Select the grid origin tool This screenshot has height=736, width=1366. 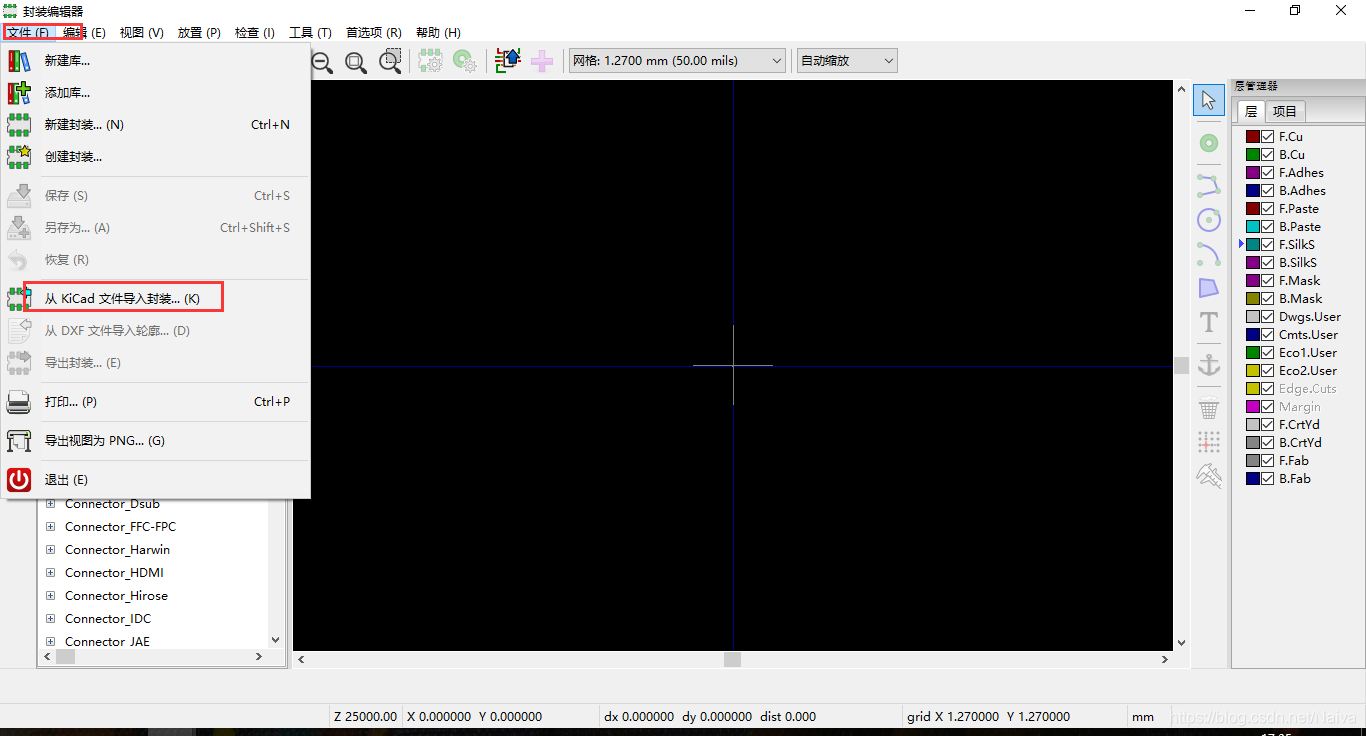tap(1209, 442)
